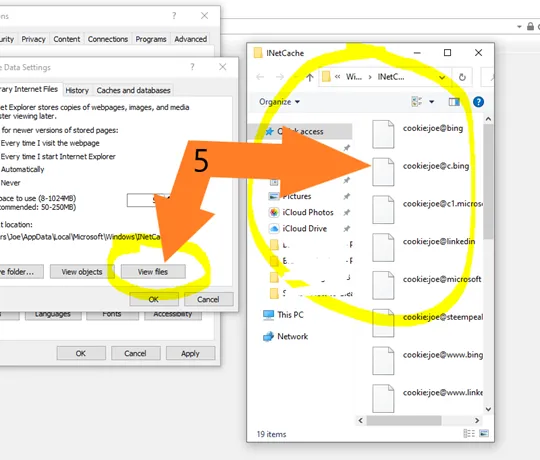This screenshot has width=540, height=460.
Task: Click the Accessibility button in Internet Options
Action: click(x=173, y=316)
